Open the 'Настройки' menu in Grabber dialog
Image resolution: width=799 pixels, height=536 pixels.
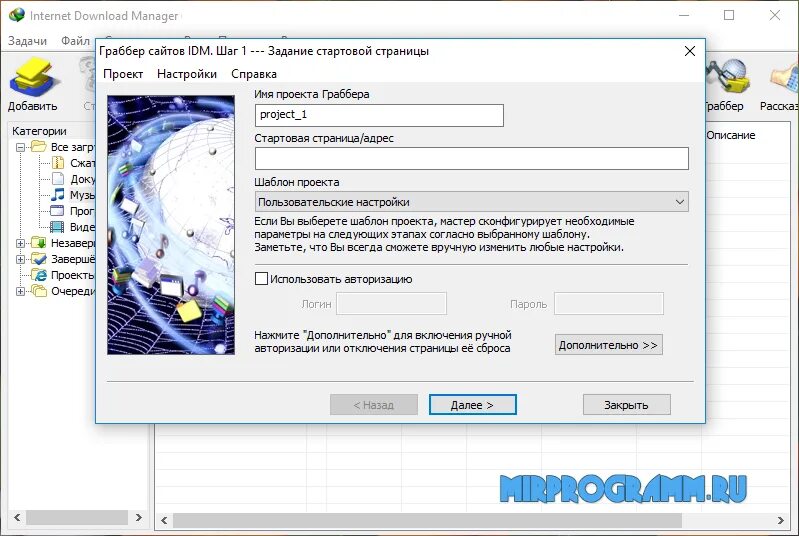[187, 74]
